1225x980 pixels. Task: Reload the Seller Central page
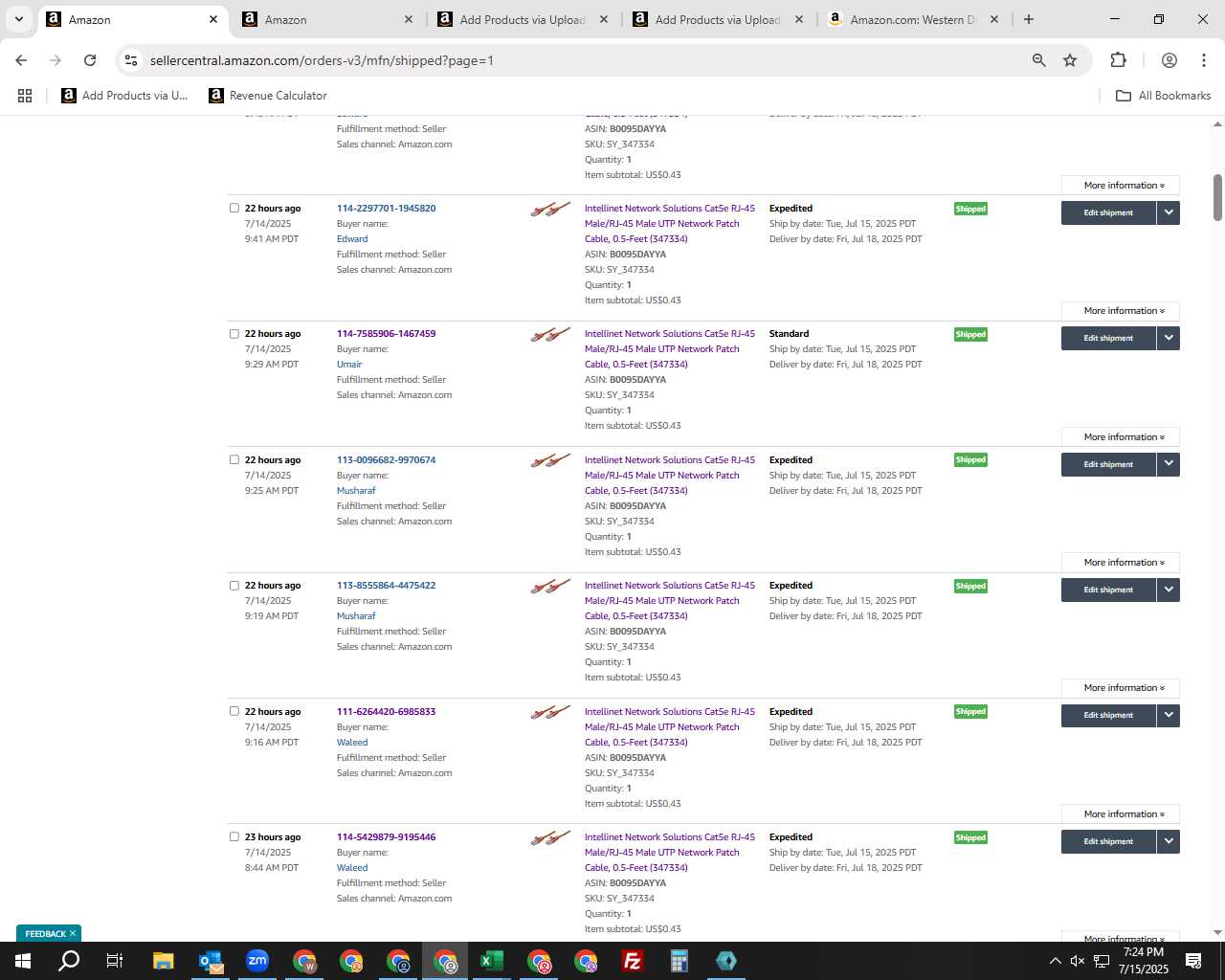pos(90,60)
